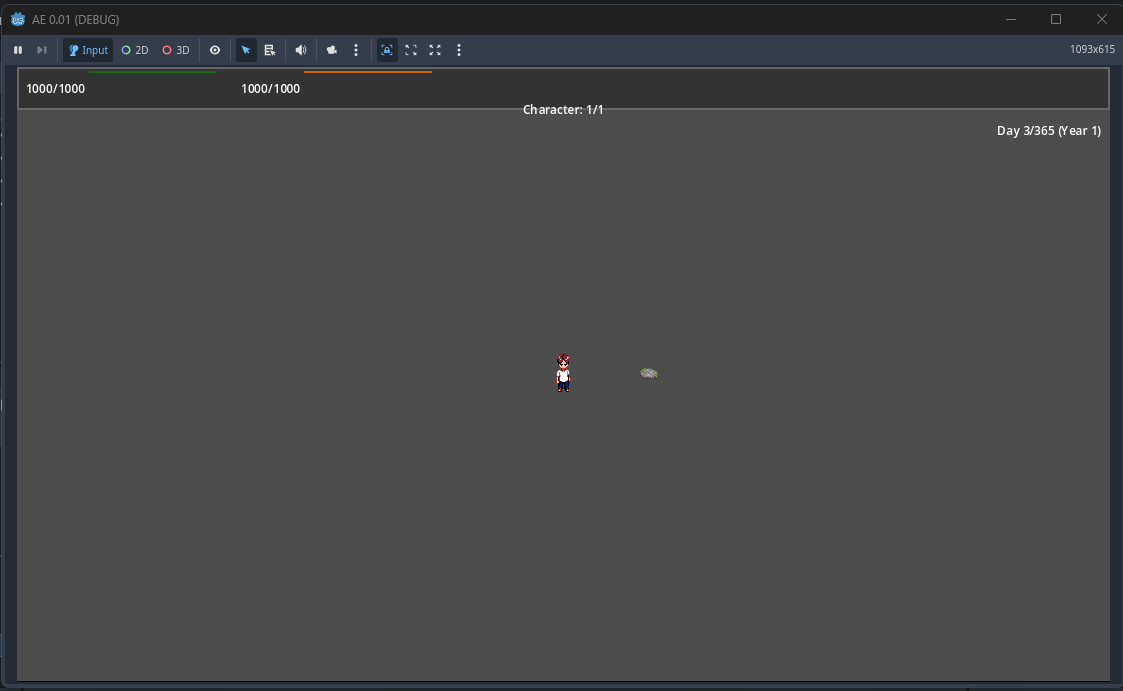Click the 1000/1000 value under the orange bar
1123x691 pixels.
270,89
